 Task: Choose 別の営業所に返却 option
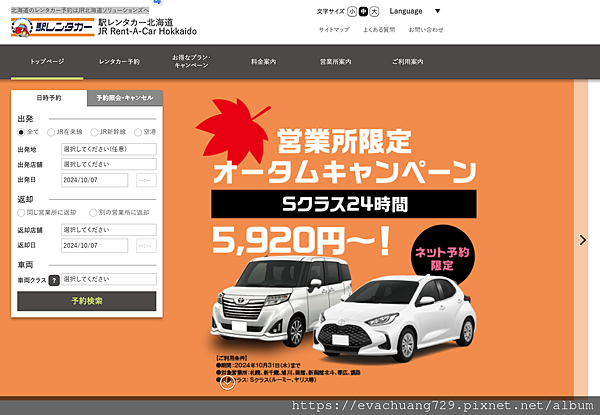coord(93,213)
